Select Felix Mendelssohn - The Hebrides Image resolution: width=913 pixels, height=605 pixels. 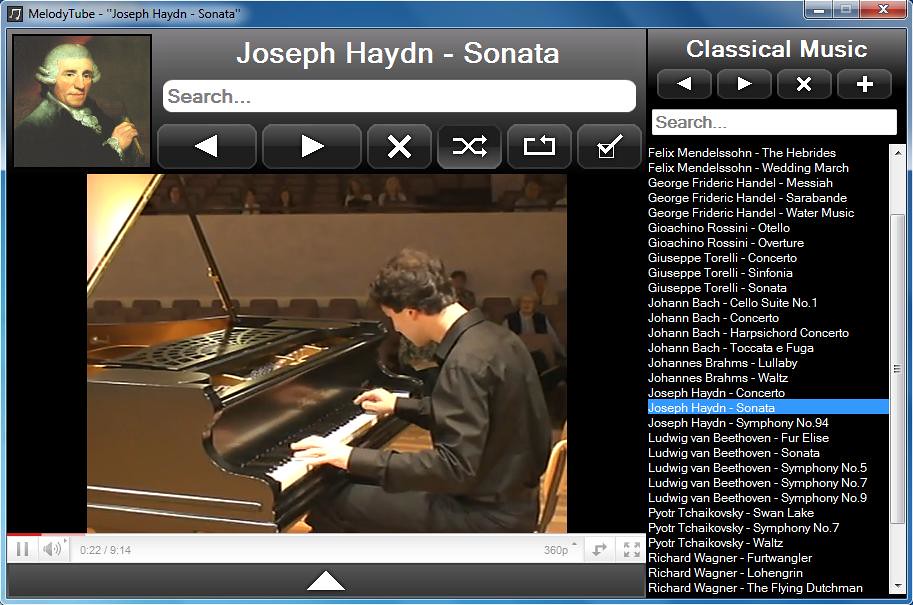[768, 153]
